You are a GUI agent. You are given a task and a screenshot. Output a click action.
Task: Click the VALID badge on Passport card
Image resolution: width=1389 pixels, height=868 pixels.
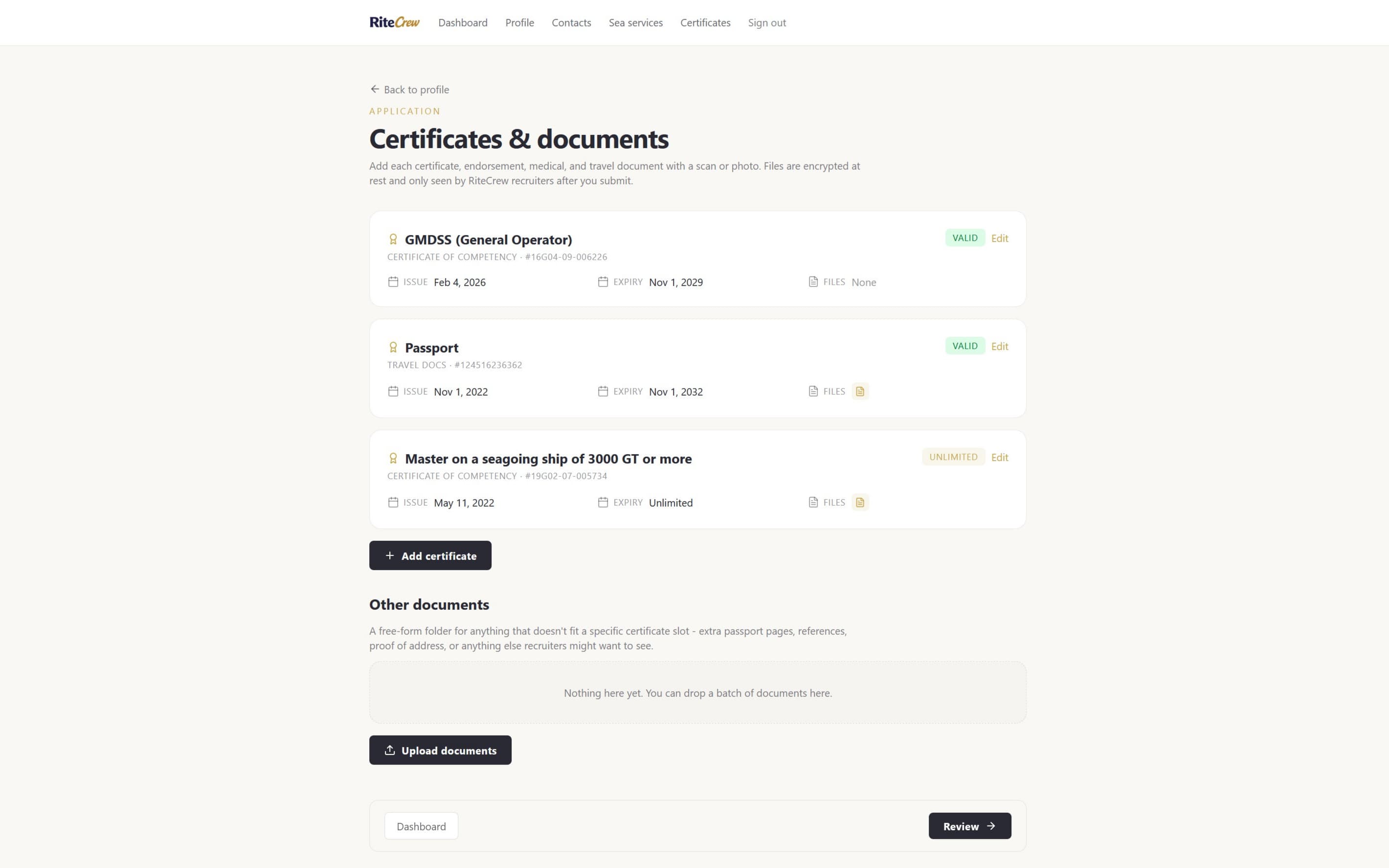point(965,346)
